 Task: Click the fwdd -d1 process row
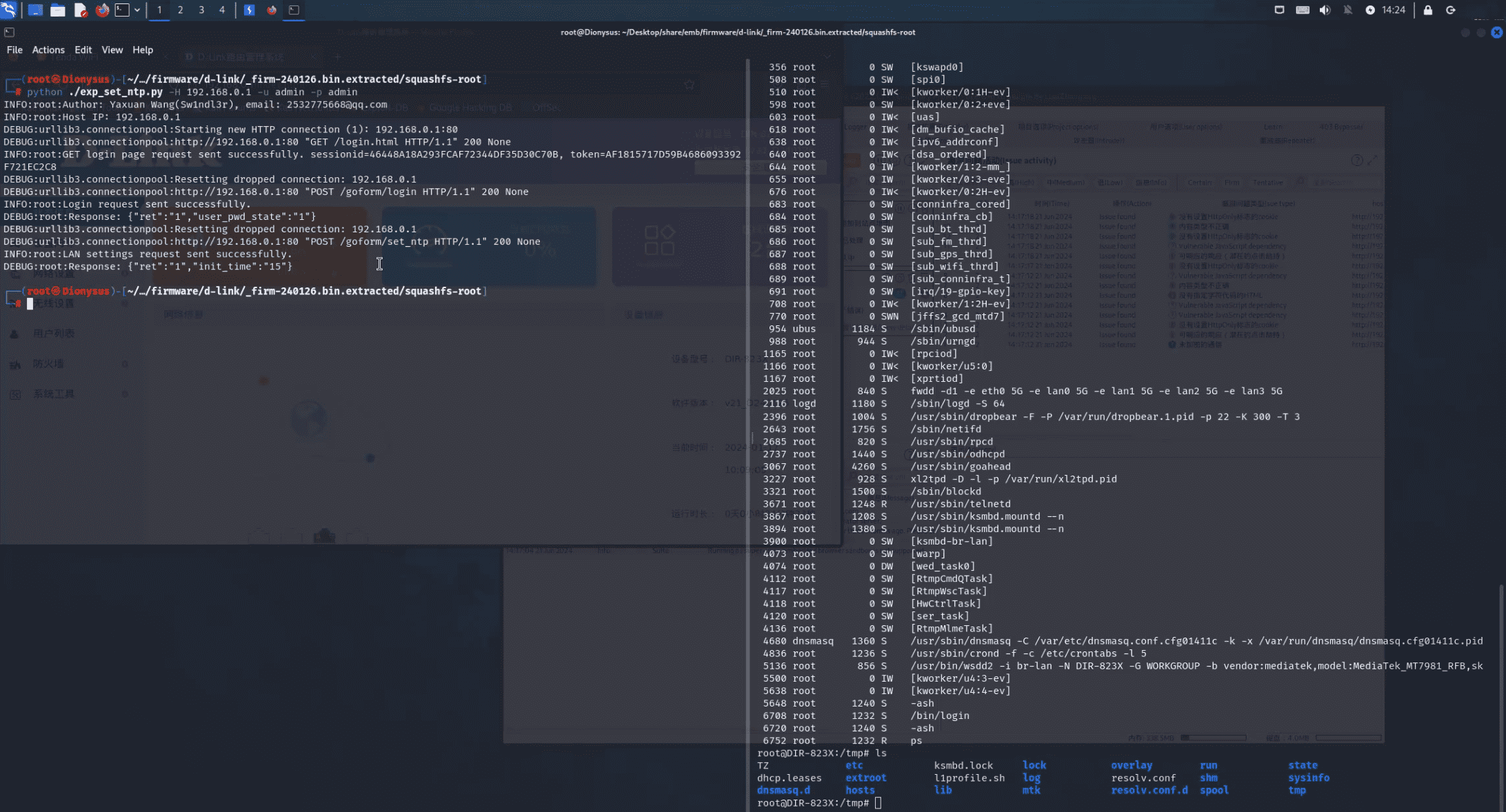pyautogui.click(x=1023, y=391)
